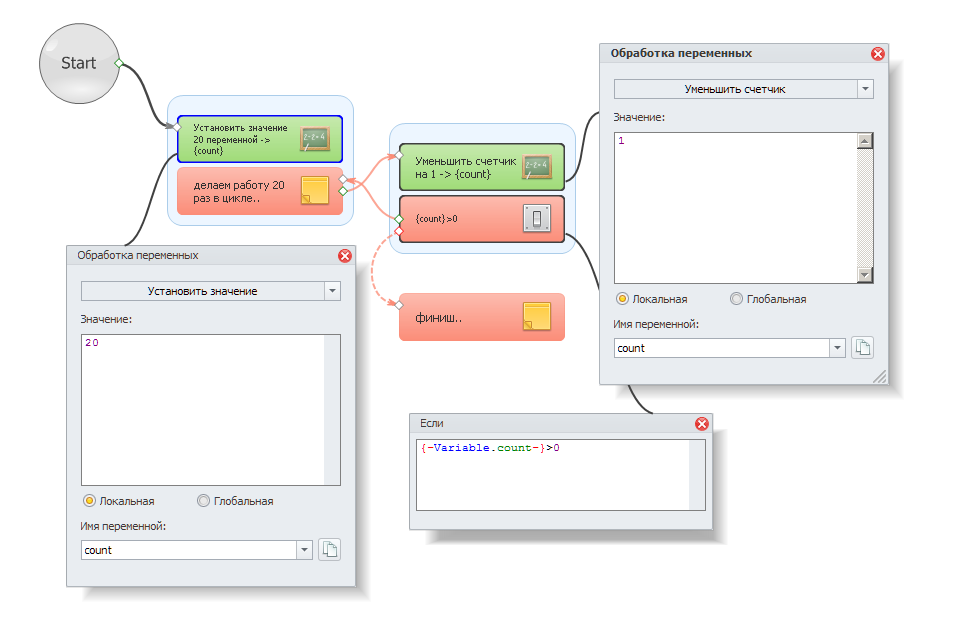The image size is (960, 633).
Task: Open the 'Установить значение' action dropdown
Action: (x=332, y=291)
